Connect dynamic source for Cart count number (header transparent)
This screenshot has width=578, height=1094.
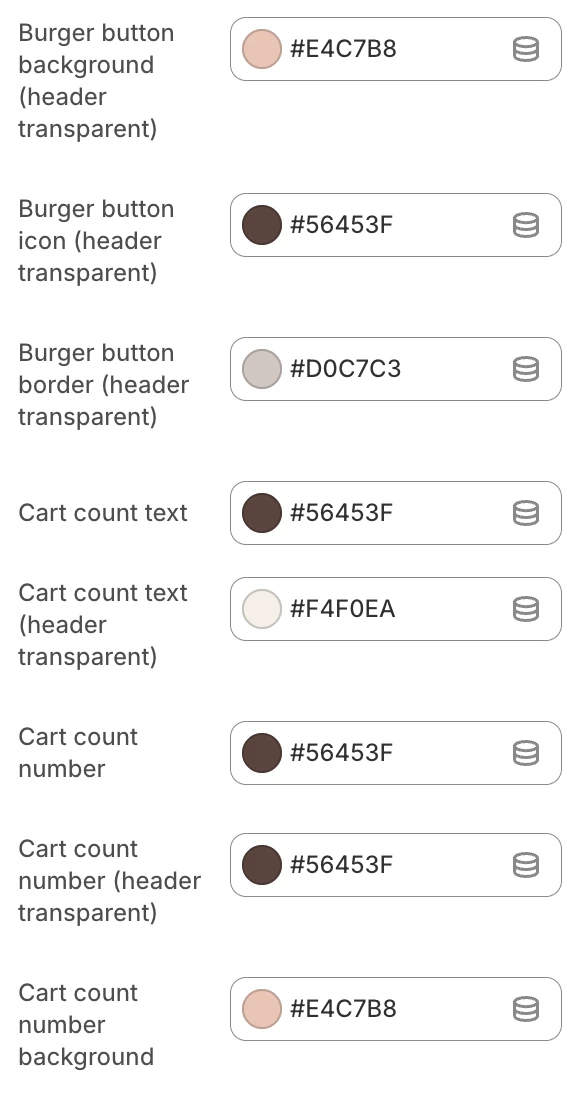526,865
